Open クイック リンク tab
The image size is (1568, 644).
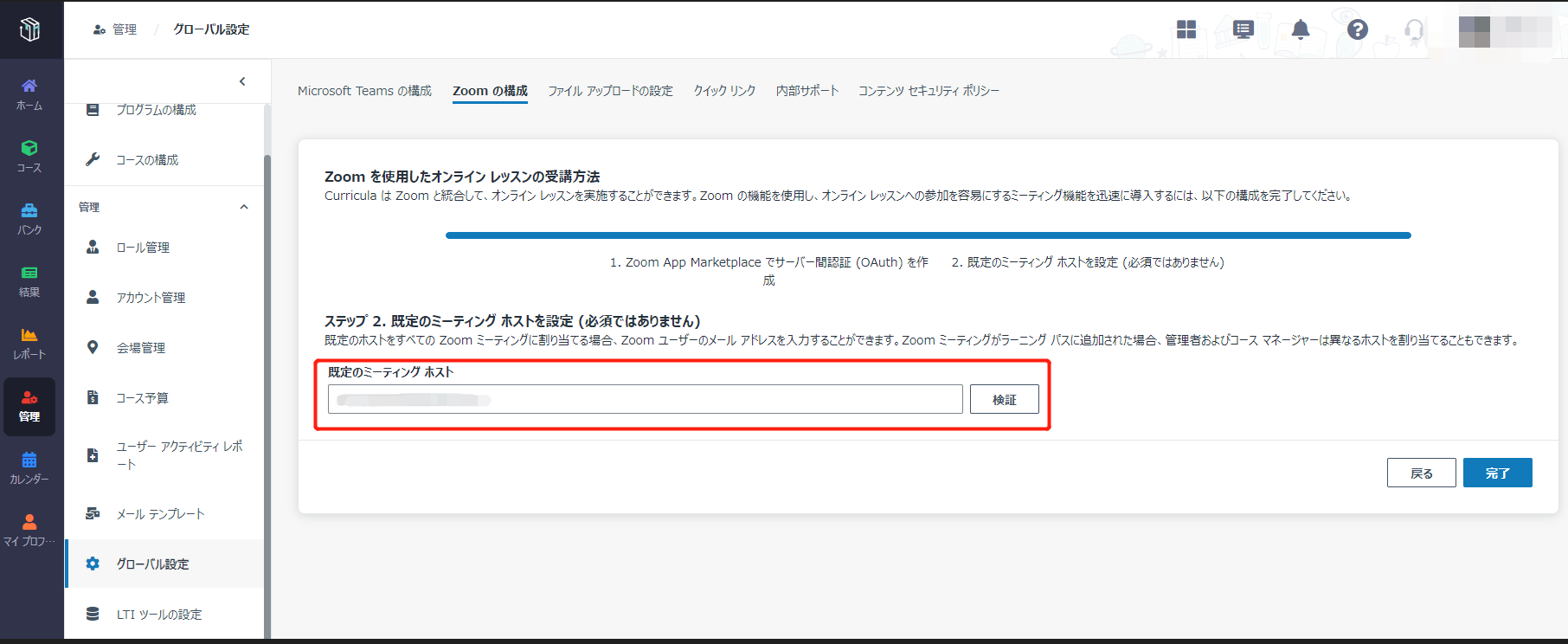pos(724,91)
